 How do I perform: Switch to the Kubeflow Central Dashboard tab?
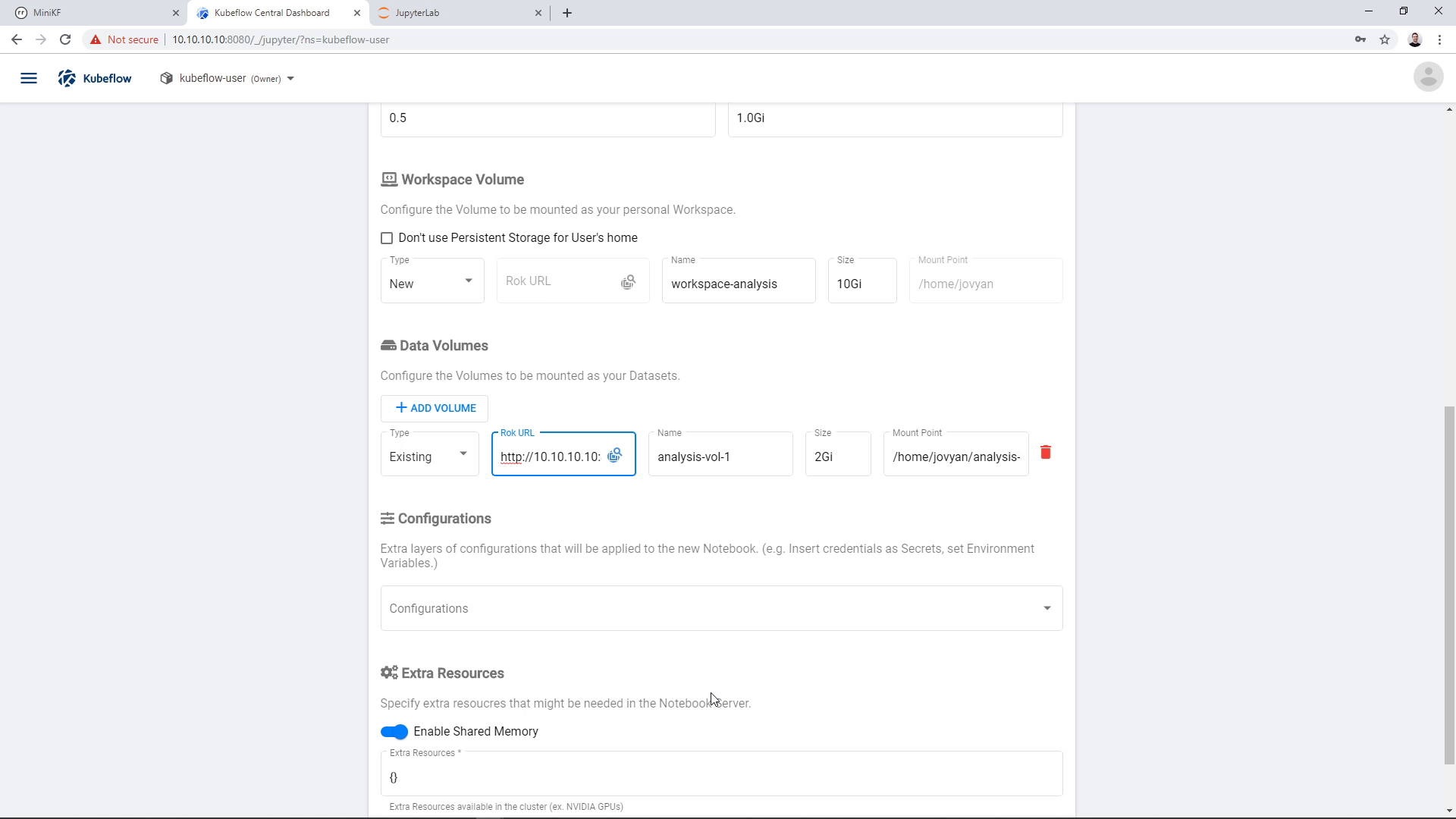pos(278,13)
